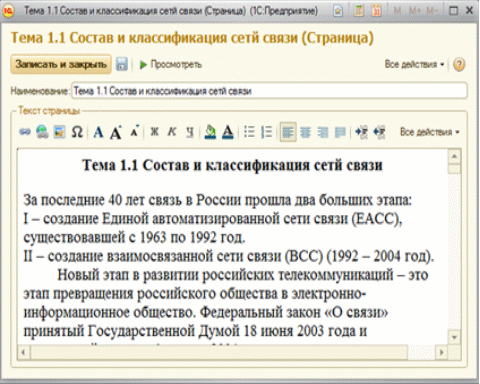Open the calendar icon in title bar
The width and height of the screenshot is (480, 384).
pos(377,11)
